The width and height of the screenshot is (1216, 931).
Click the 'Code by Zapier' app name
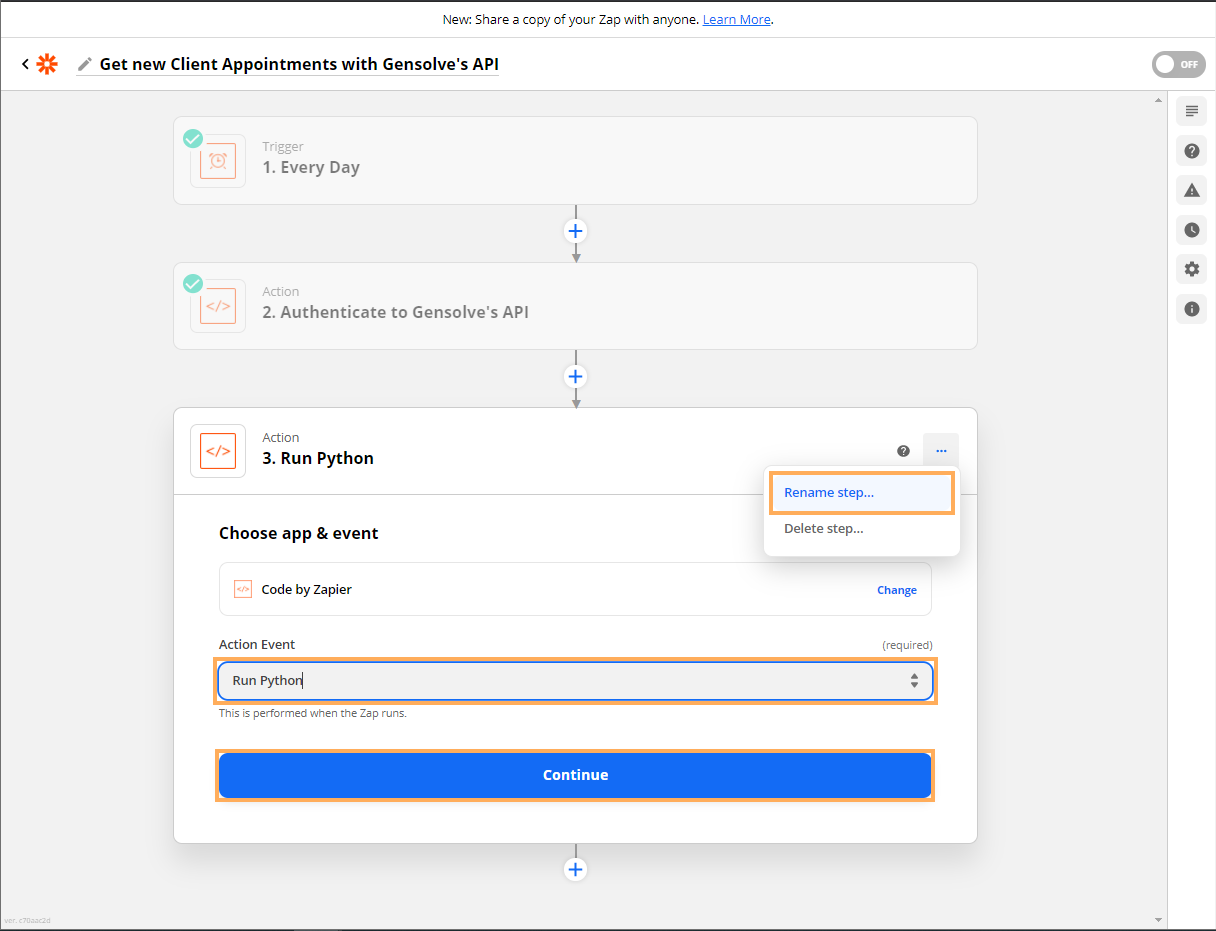click(307, 590)
